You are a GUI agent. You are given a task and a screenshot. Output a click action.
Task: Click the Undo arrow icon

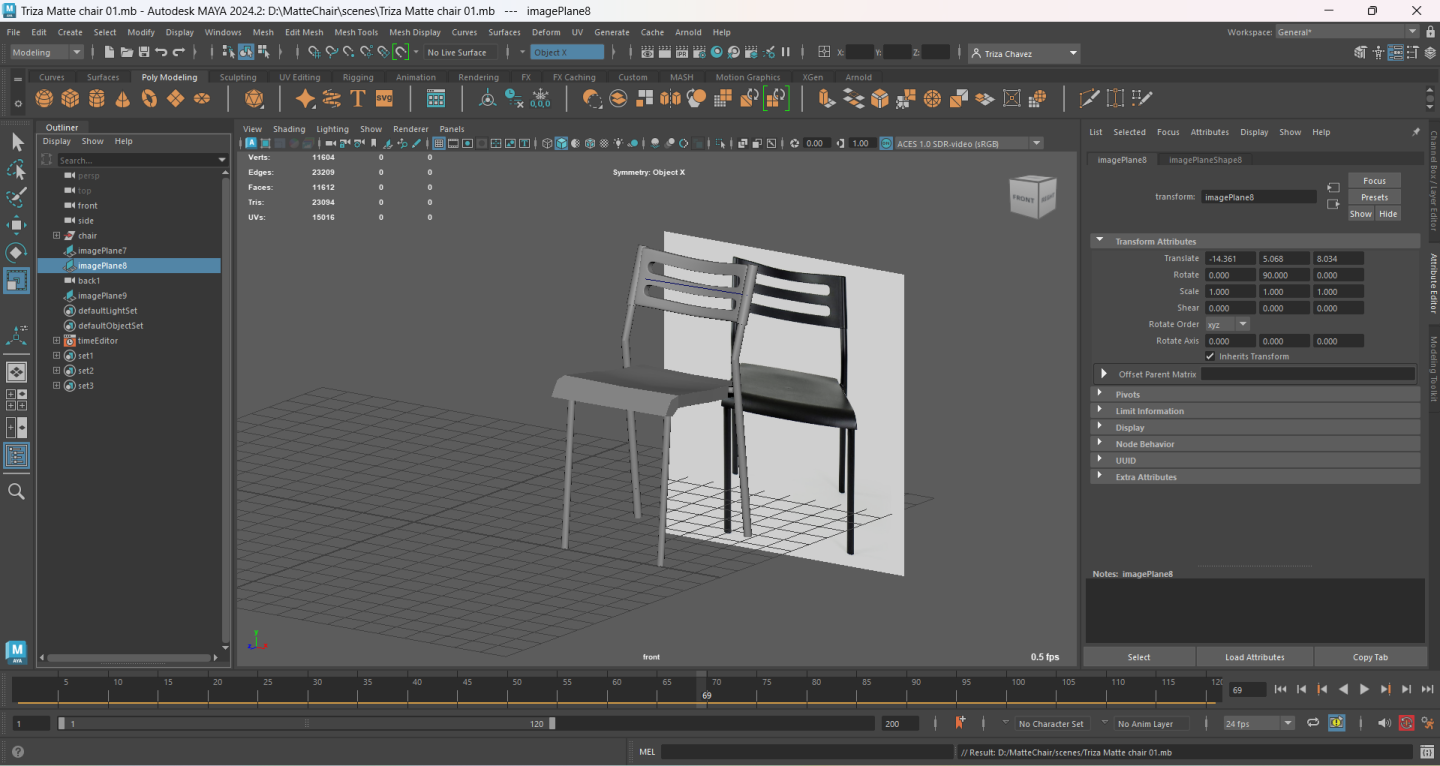pyautogui.click(x=162, y=52)
